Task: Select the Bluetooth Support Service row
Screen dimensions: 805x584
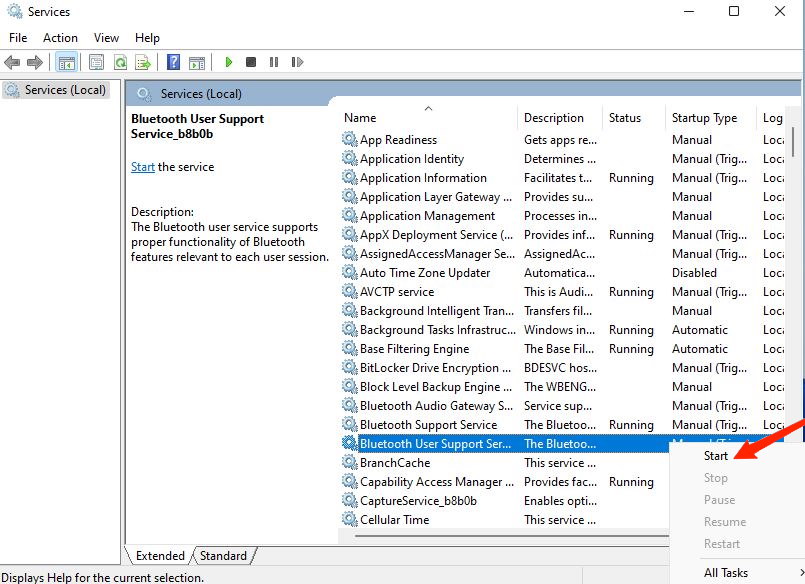Action: point(428,425)
